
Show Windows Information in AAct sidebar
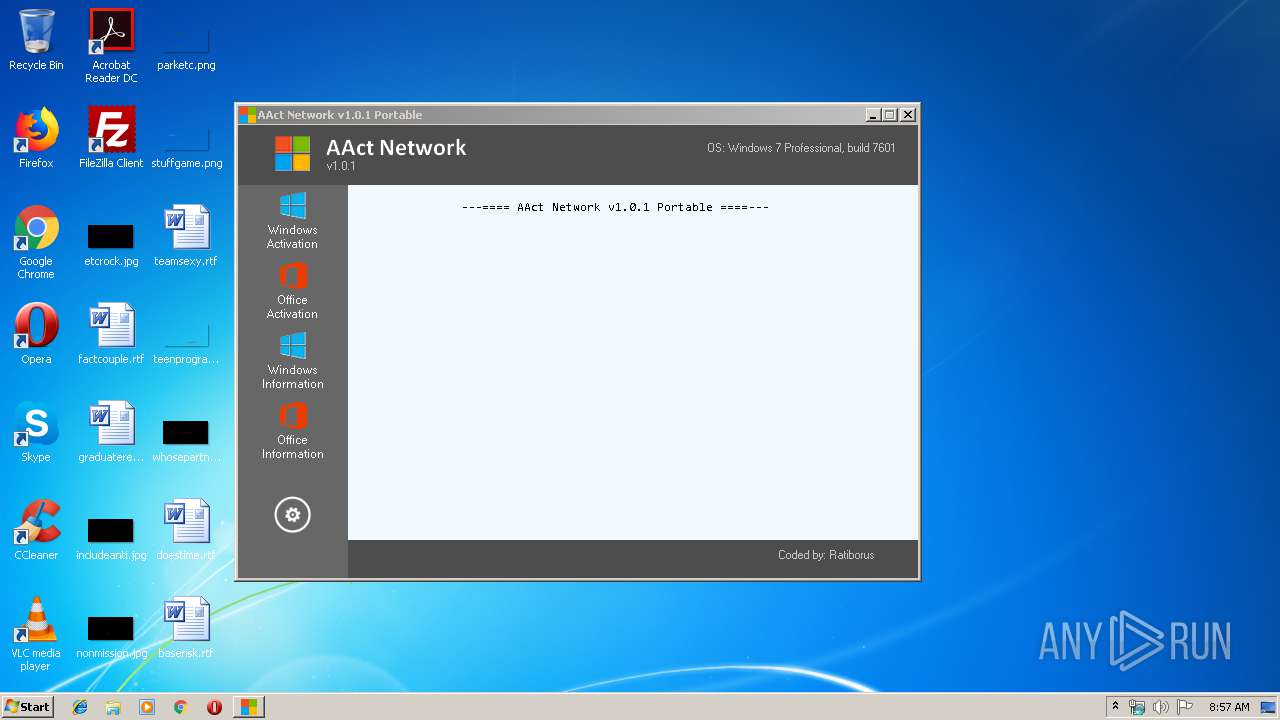[x=292, y=361]
